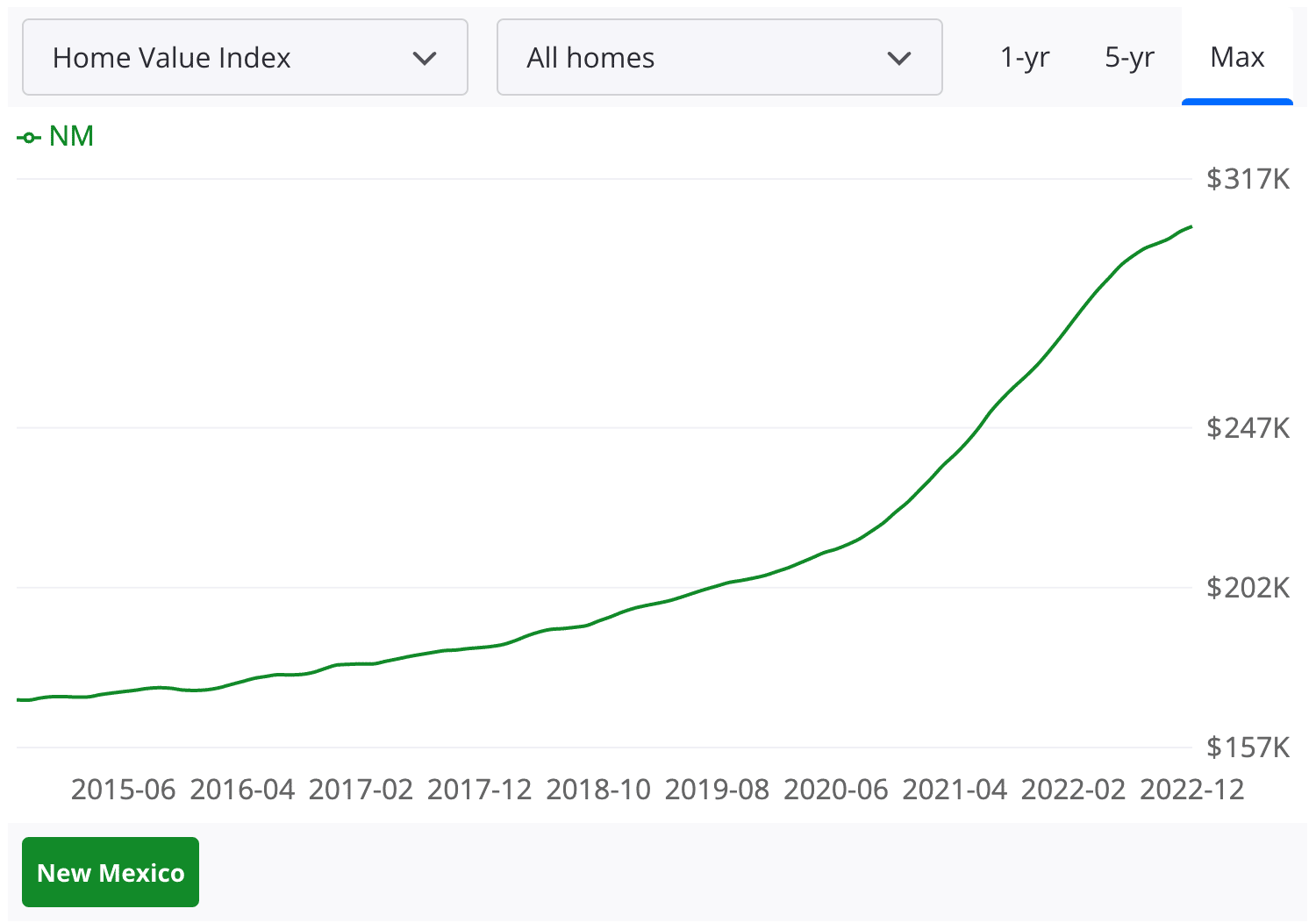Switch to the 5-yr tab

pos(1129,57)
